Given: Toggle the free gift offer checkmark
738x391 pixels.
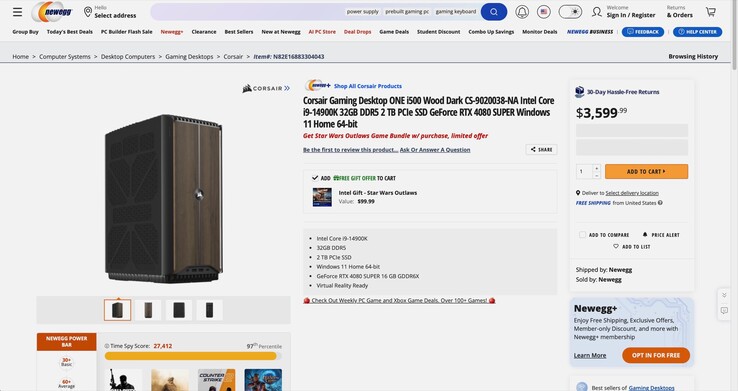Looking at the screenshot, I should 315,178.
